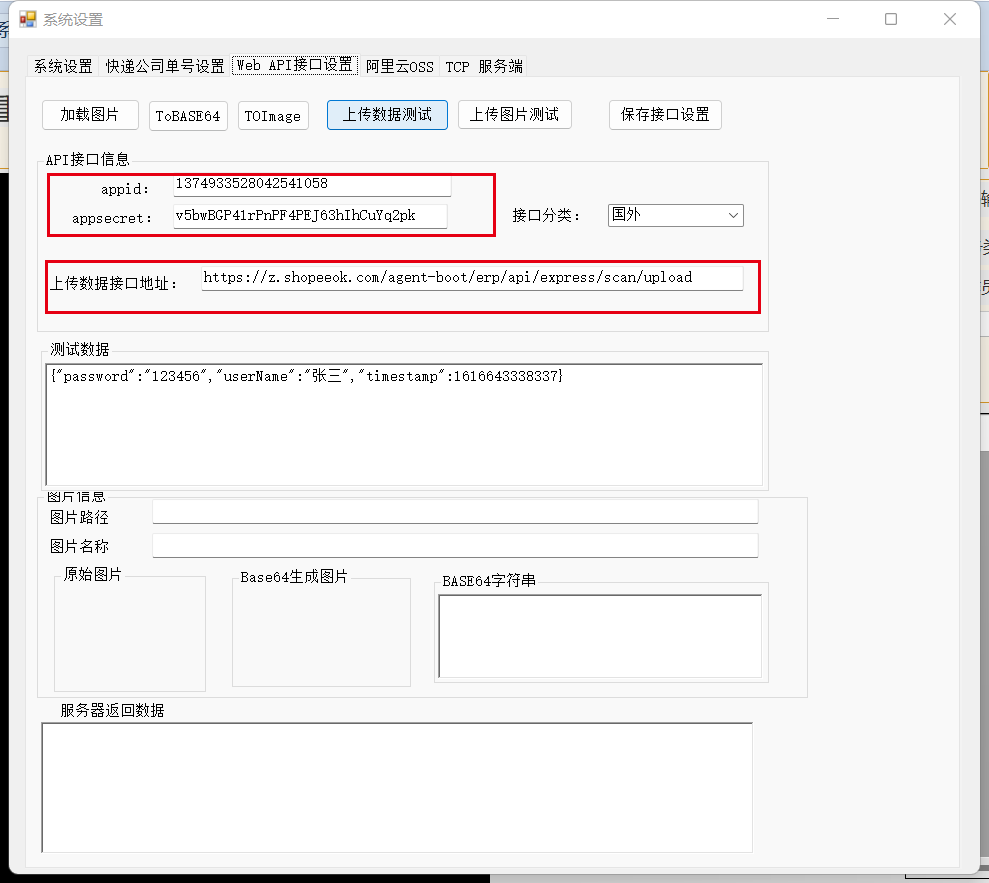Expand the 接口分类 dropdown showing 国外
Image resolution: width=989 pixels, height=883 pixels.
(676, 215)
